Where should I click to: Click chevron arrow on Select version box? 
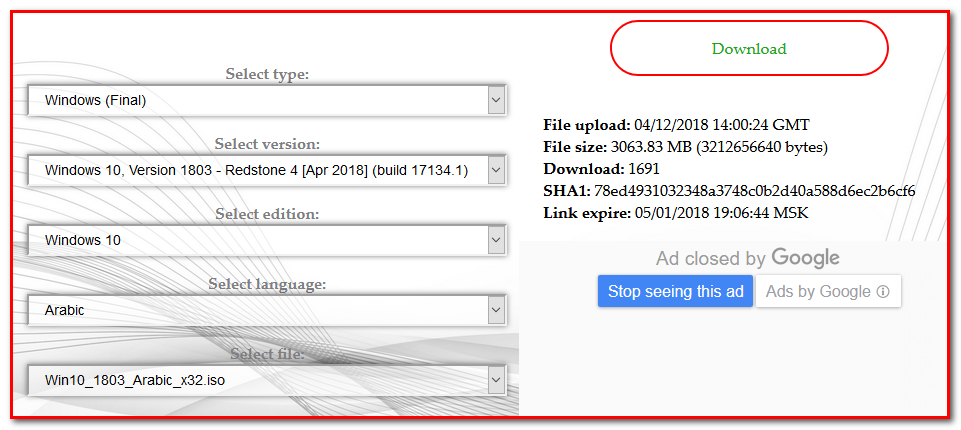(x=496, y=171)
